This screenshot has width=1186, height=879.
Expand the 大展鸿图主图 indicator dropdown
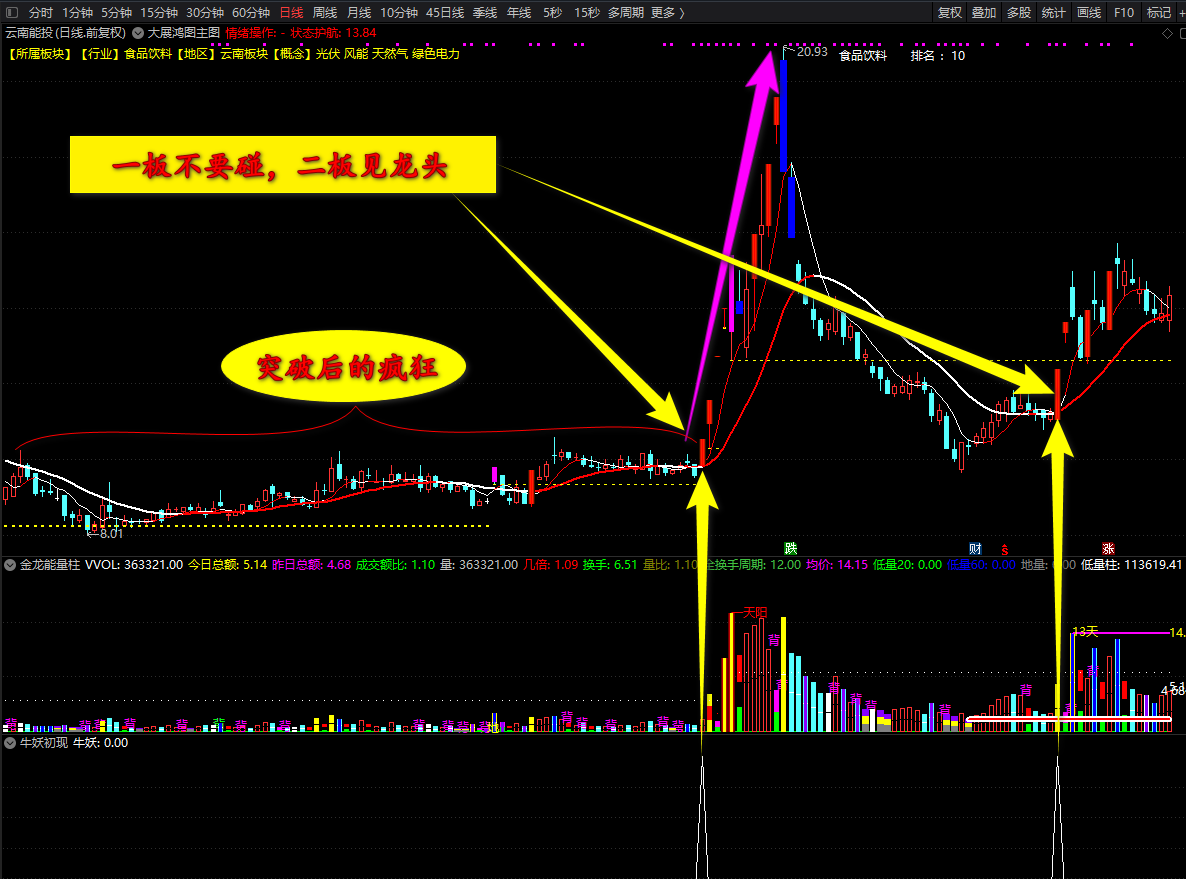point(138,33)
